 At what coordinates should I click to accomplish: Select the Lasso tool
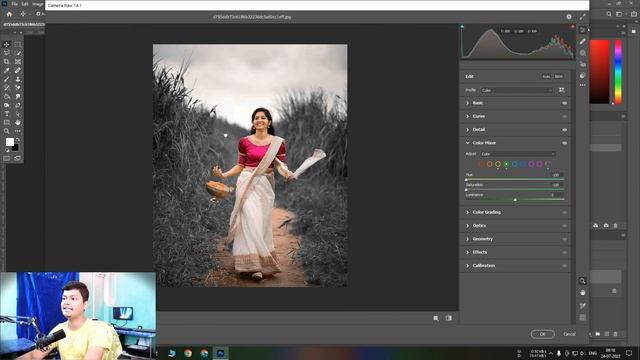pos(7,53)
